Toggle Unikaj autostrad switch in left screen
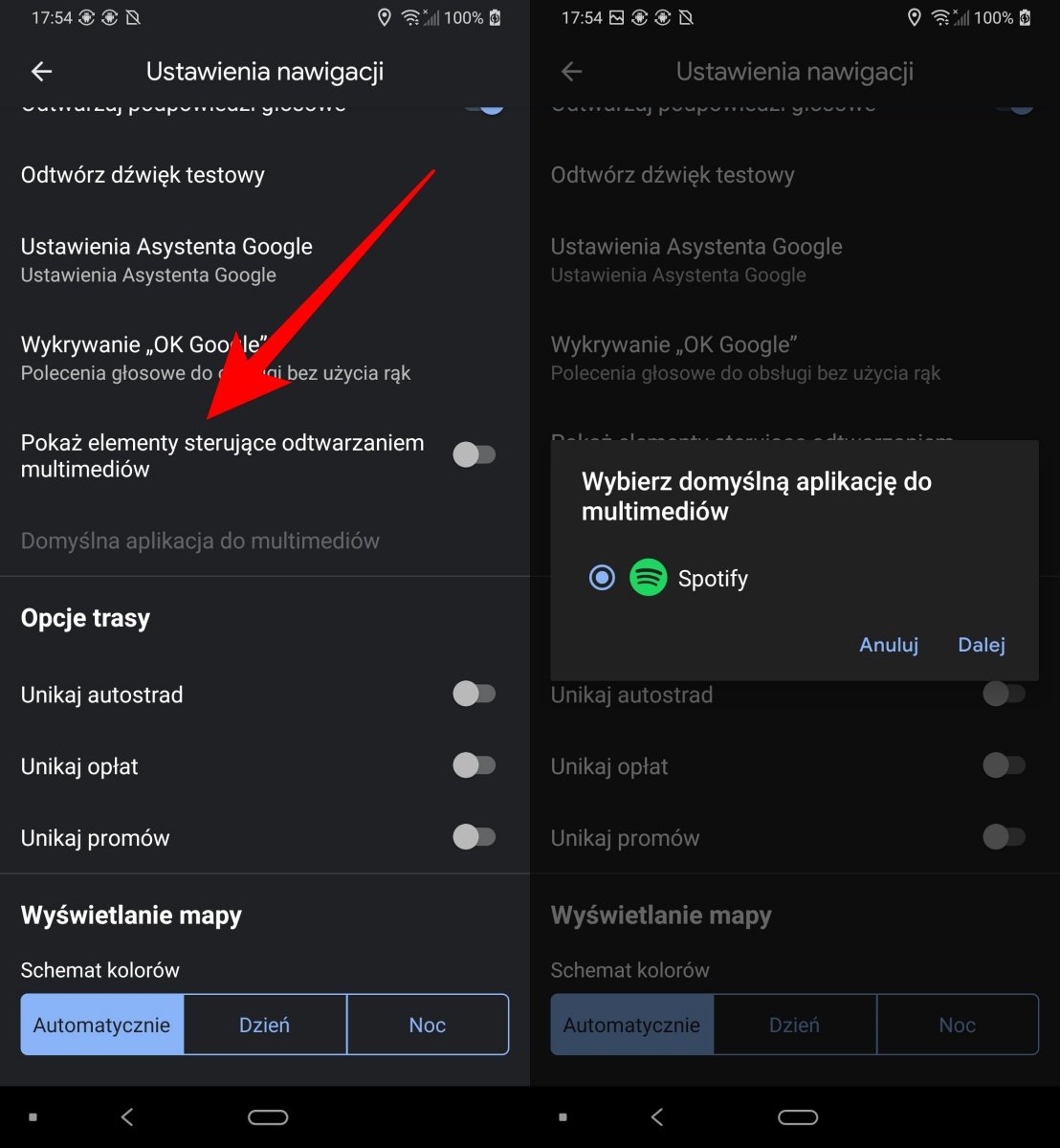This screenshot has width=1060, height=1148. 475,694
